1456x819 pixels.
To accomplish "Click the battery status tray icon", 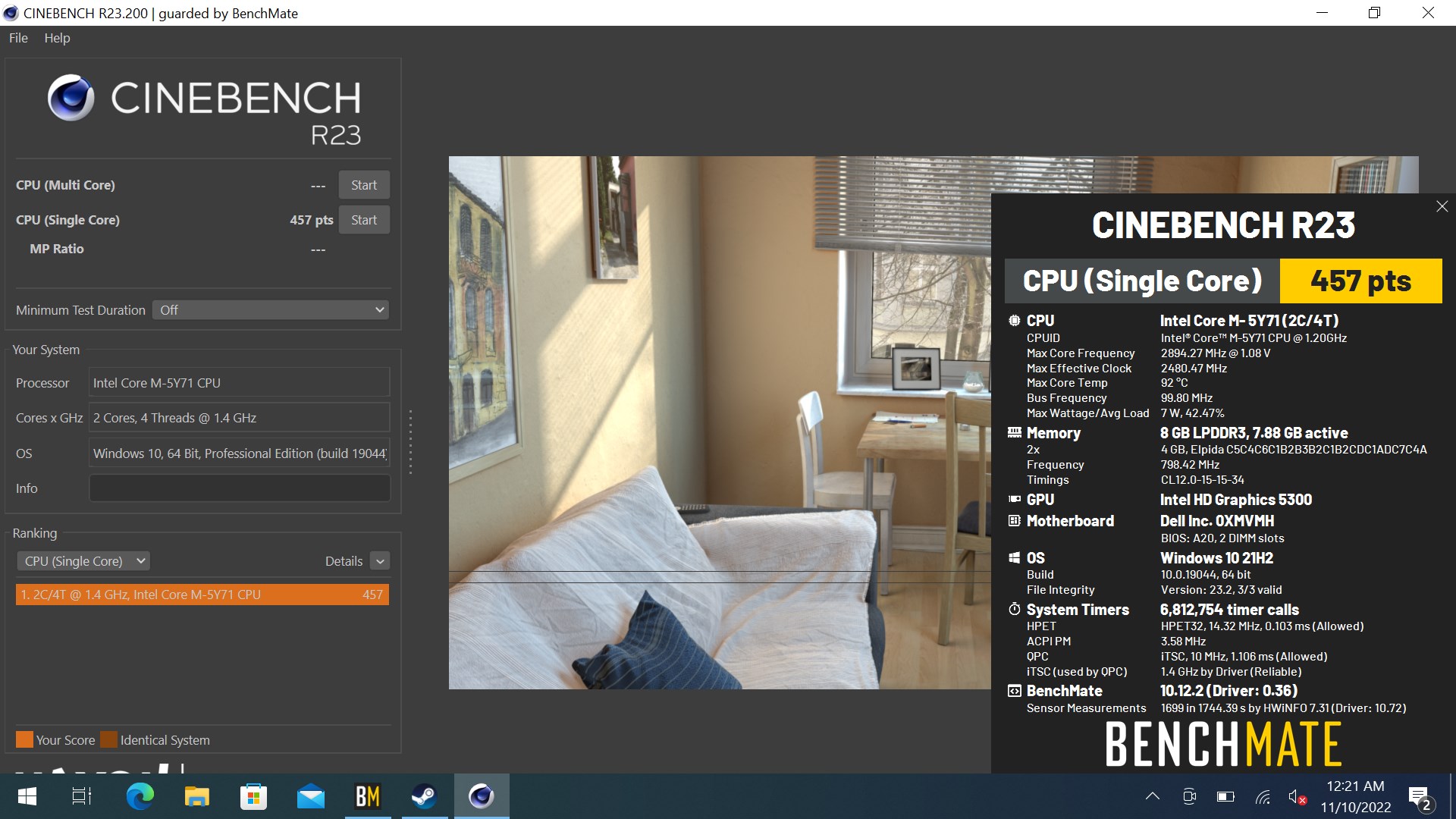I will (x=1225, y=796).
